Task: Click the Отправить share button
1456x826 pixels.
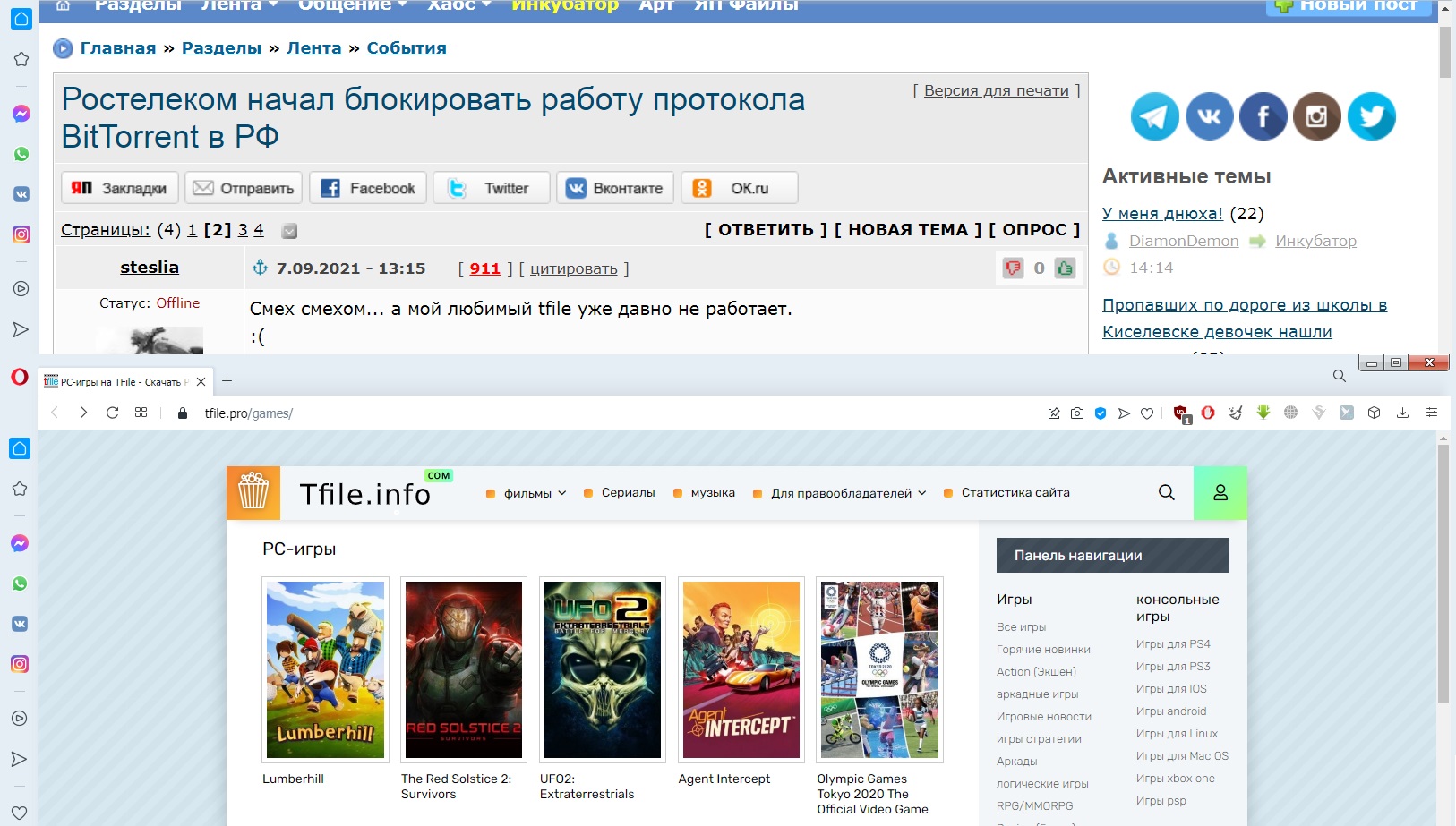Action: (244, 188)
